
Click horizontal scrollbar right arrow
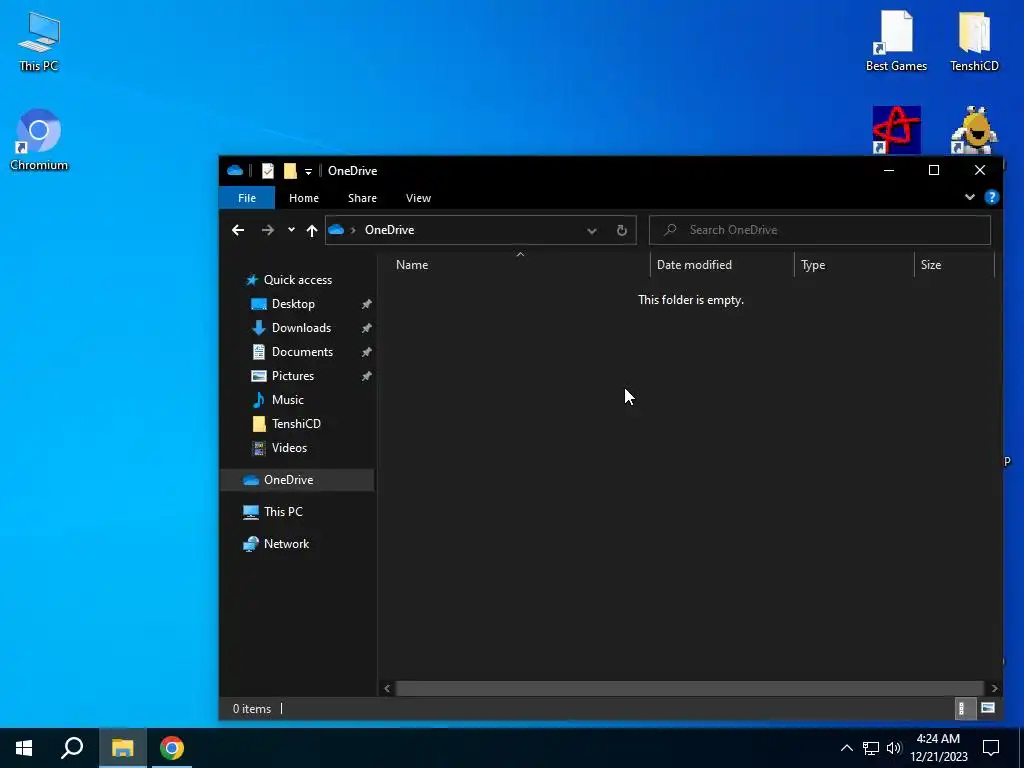tap(994, 688)
